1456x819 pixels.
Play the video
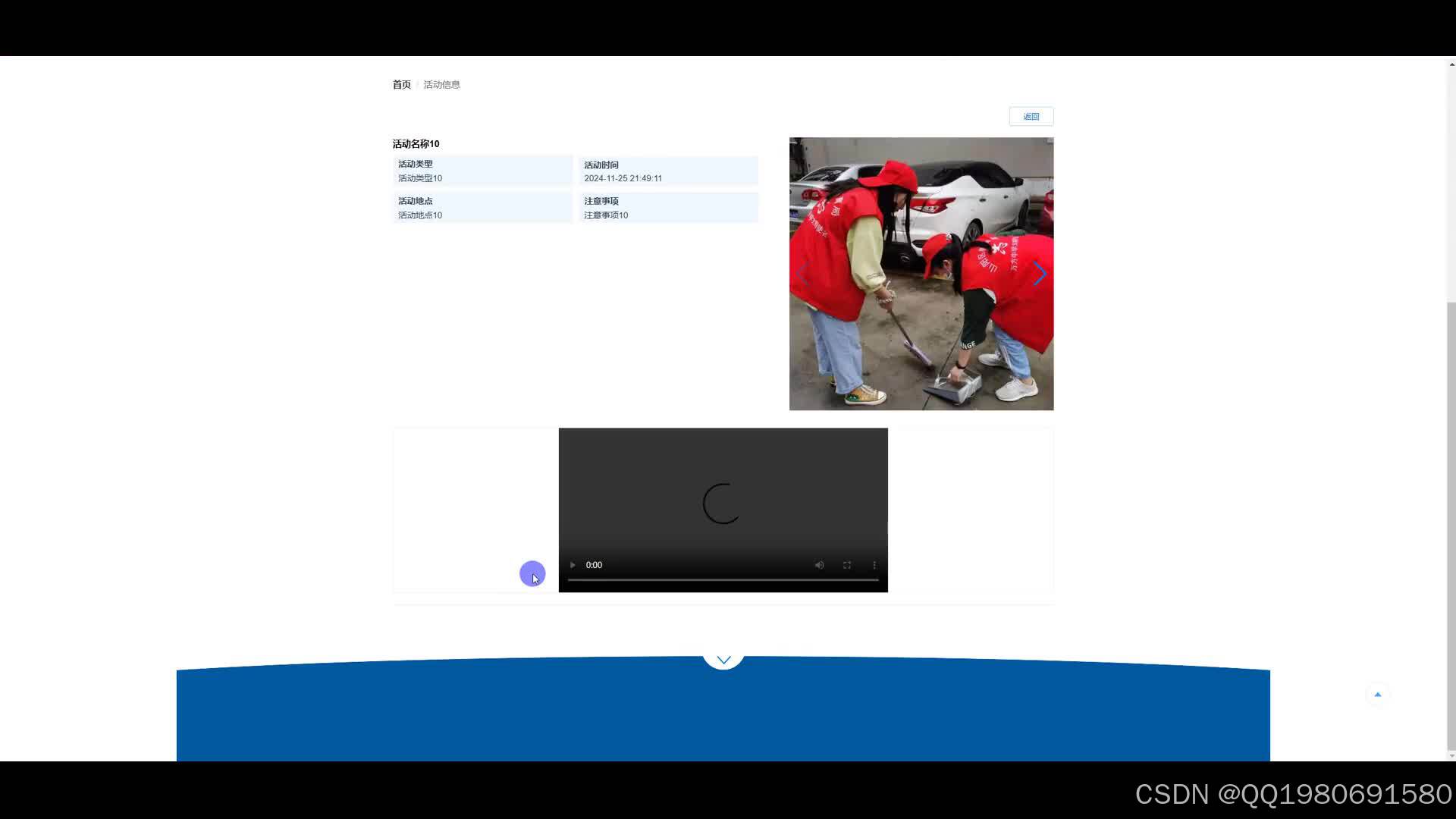pos(573,565)
